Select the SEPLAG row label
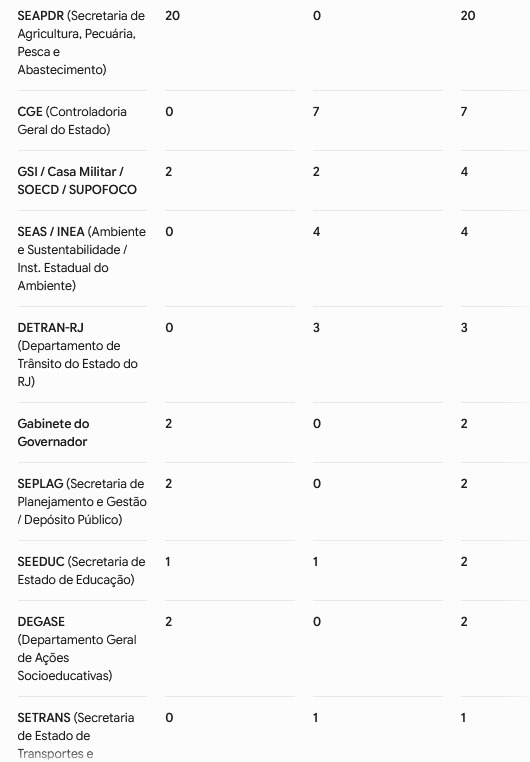 (x=82, y=502)
